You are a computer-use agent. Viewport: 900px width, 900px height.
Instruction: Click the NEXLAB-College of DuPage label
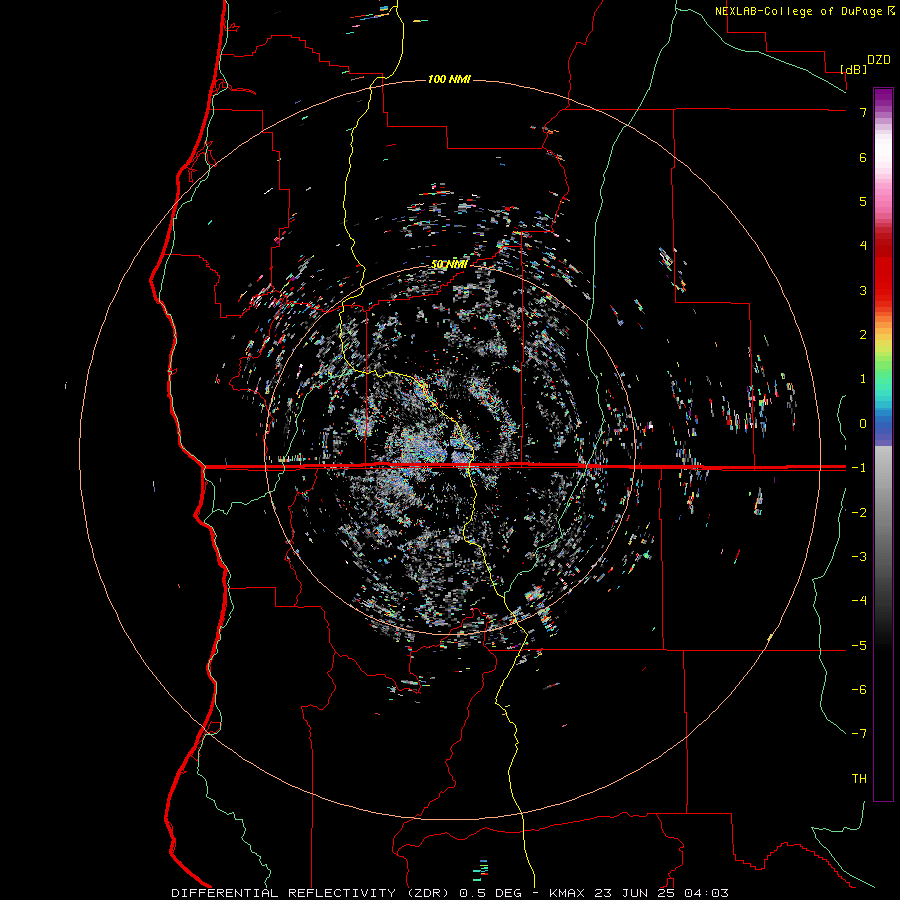[x=801, y=11]
